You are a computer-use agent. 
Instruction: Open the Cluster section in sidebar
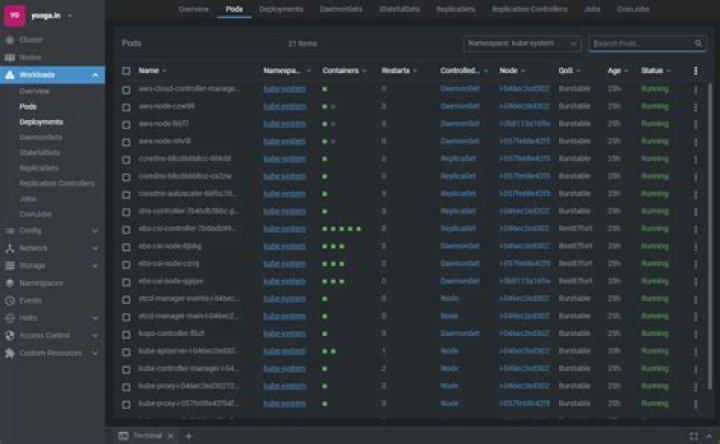(31, 40)
